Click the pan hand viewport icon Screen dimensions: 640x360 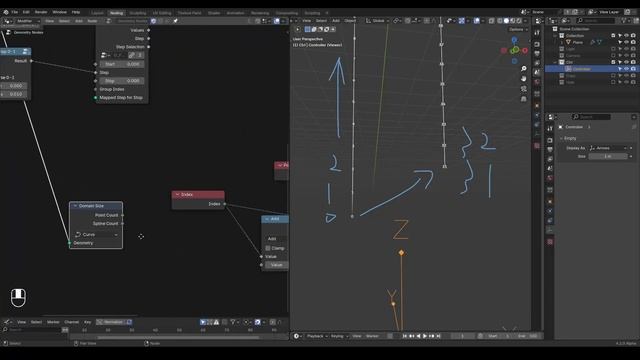pos(524,78)
